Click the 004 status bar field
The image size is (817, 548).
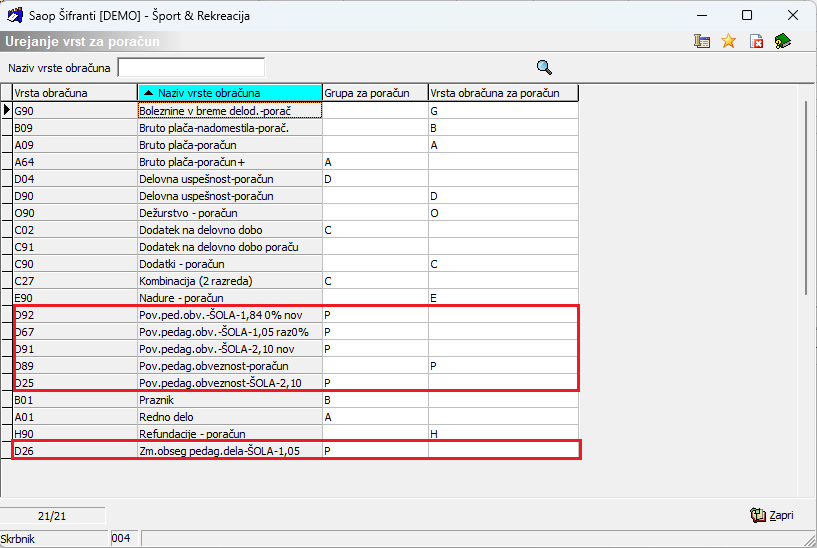(125, 538)
